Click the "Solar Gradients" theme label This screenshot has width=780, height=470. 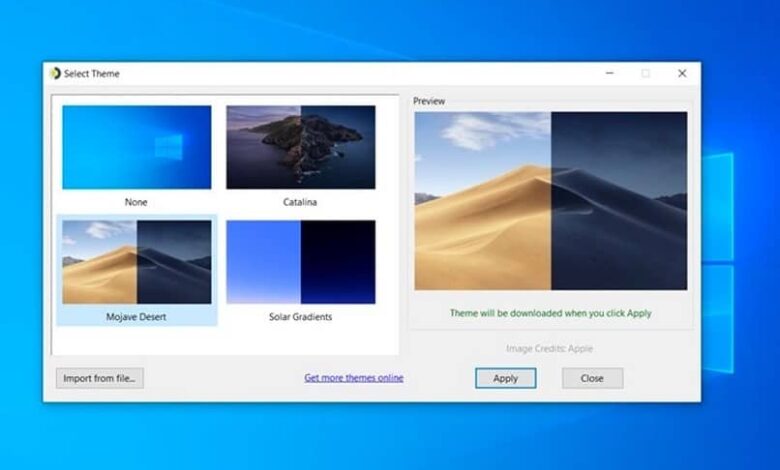pyautogui.click(x=300, y=317)
